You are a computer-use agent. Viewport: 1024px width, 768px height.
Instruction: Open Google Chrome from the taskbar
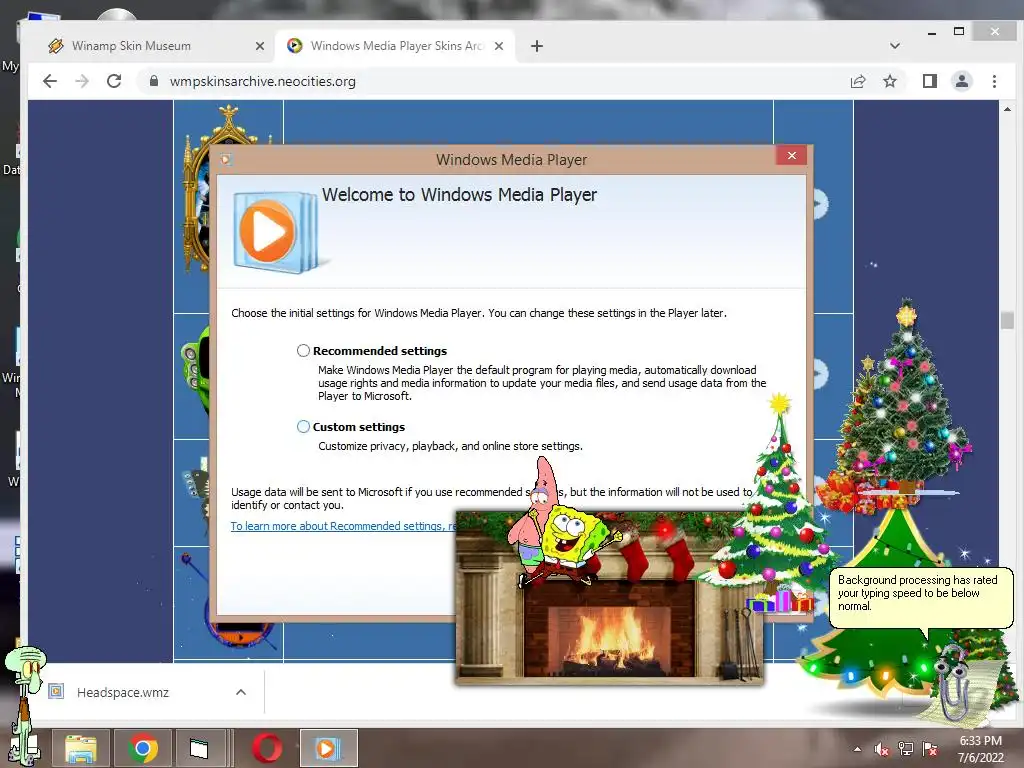point(142,748)
